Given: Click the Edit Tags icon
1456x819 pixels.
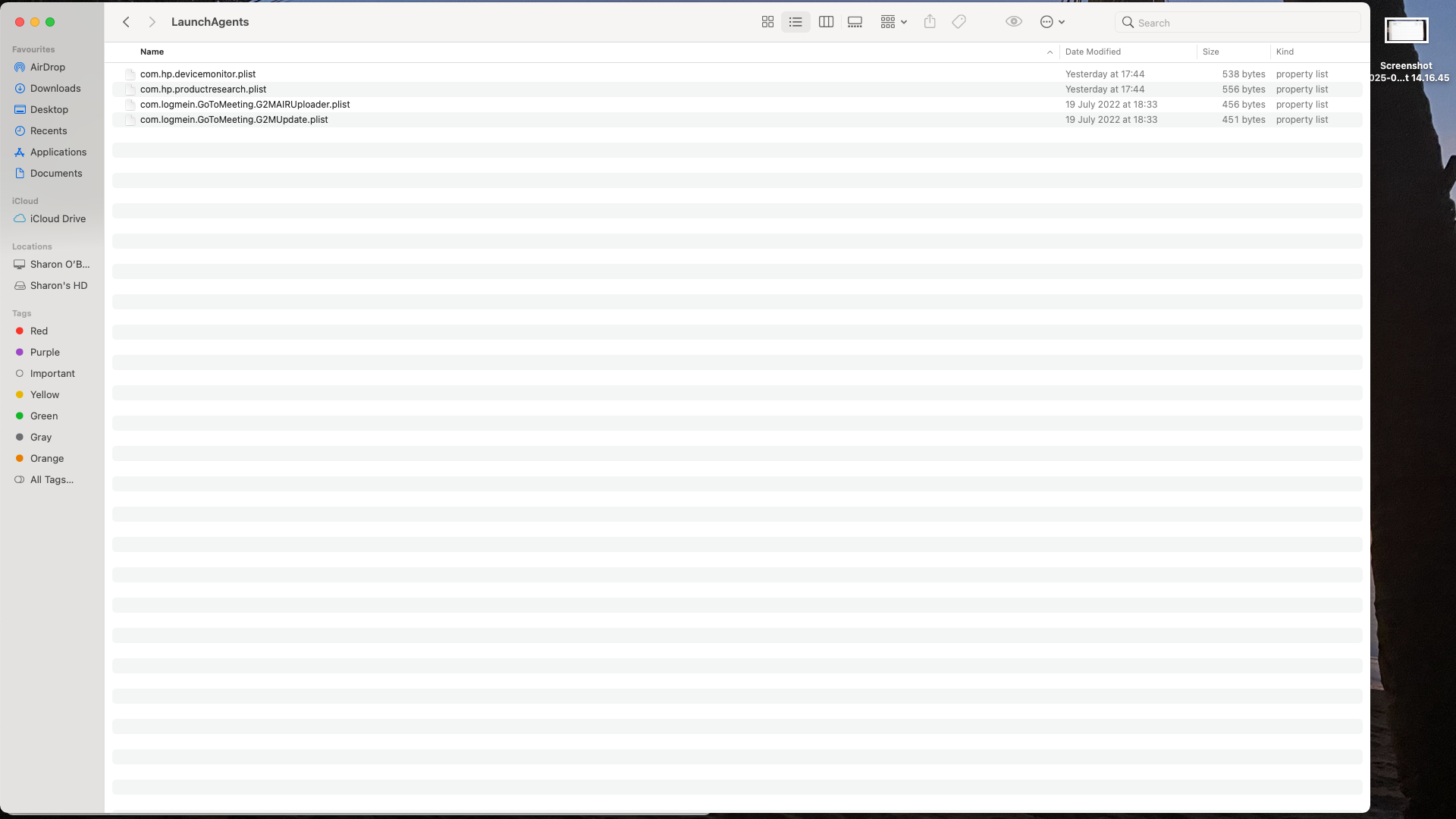Looking at the screenshot, I should pos(959,22).
